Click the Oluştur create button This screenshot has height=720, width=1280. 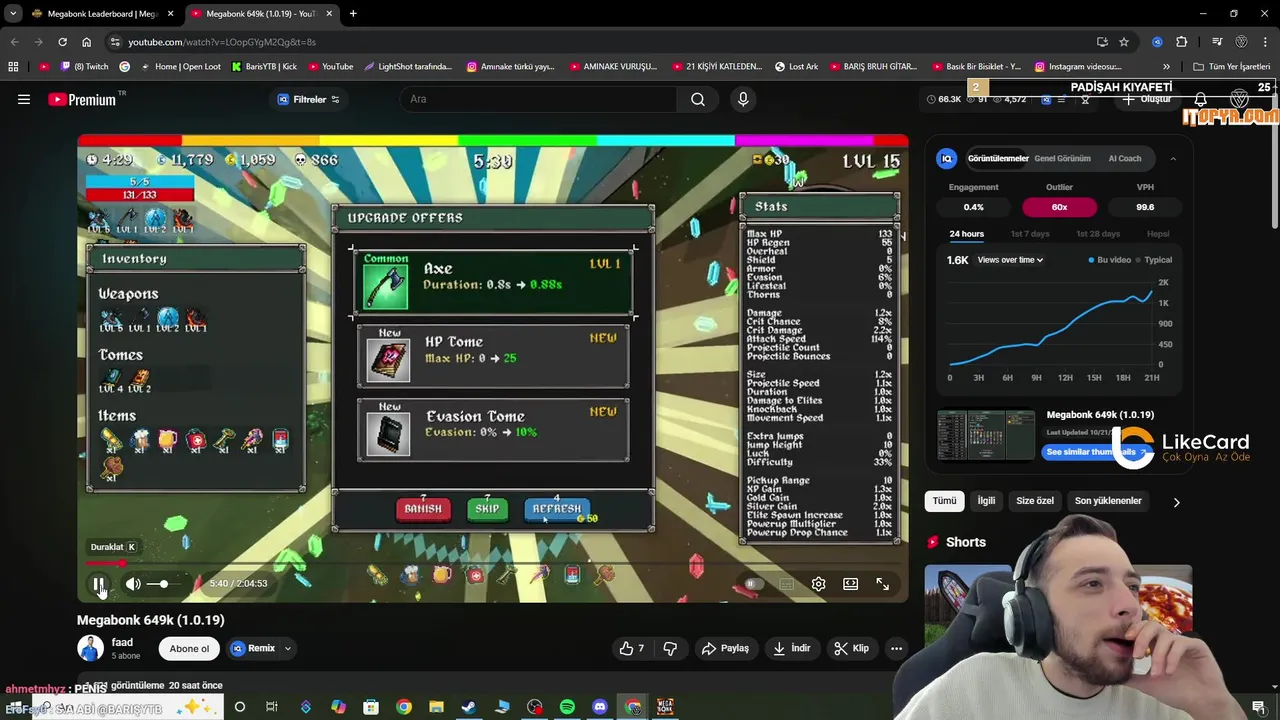[x=1147, y=100]
